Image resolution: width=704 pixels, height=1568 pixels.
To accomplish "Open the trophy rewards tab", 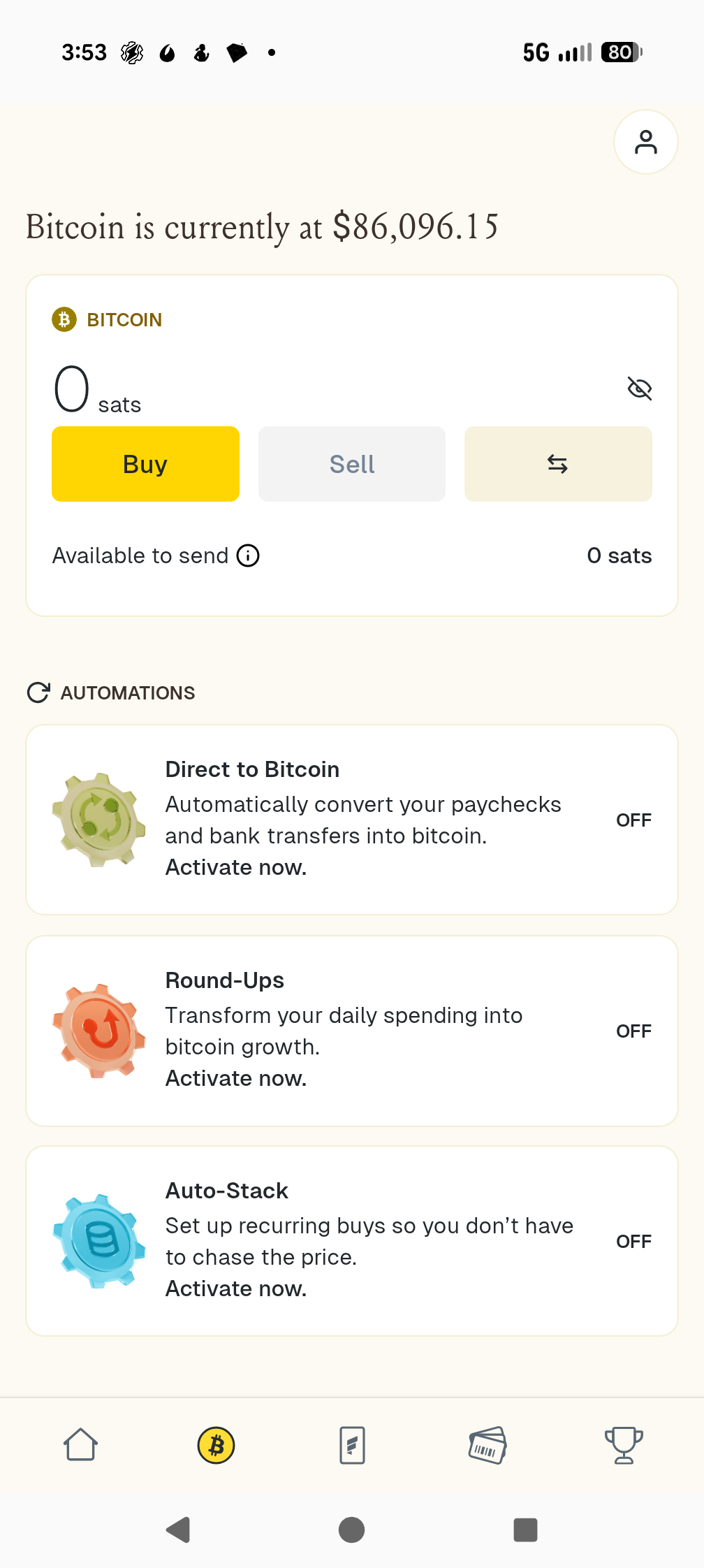I will 623,1445.
